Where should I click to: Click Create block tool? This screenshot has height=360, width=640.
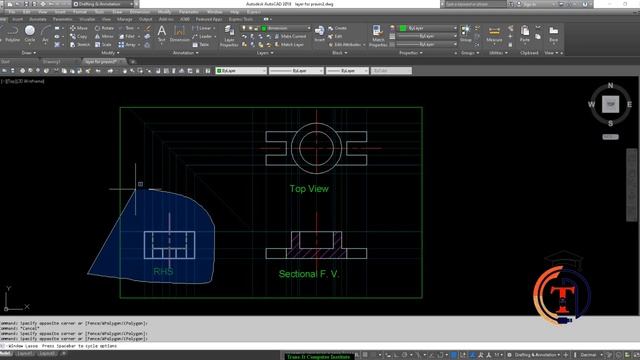point(338,28)
